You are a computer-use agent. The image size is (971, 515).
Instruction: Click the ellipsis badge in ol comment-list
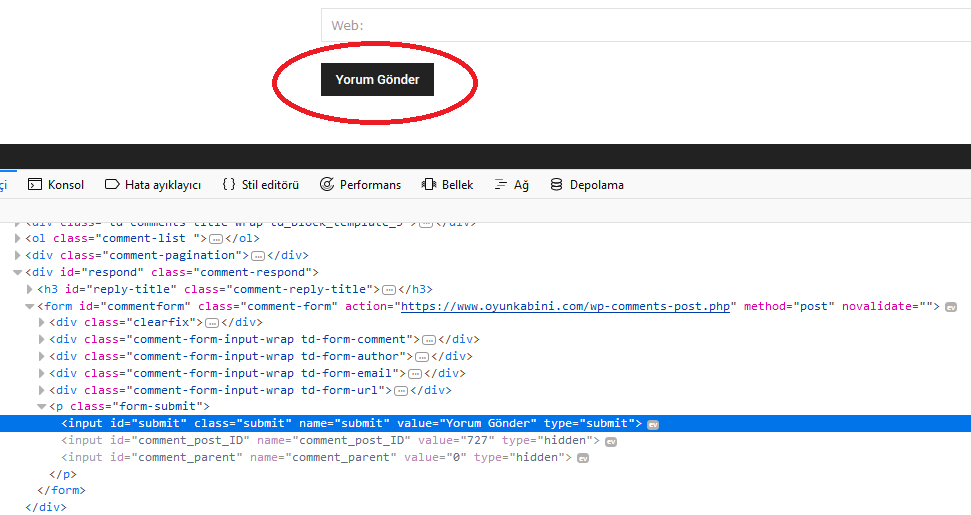click(216, 239)
